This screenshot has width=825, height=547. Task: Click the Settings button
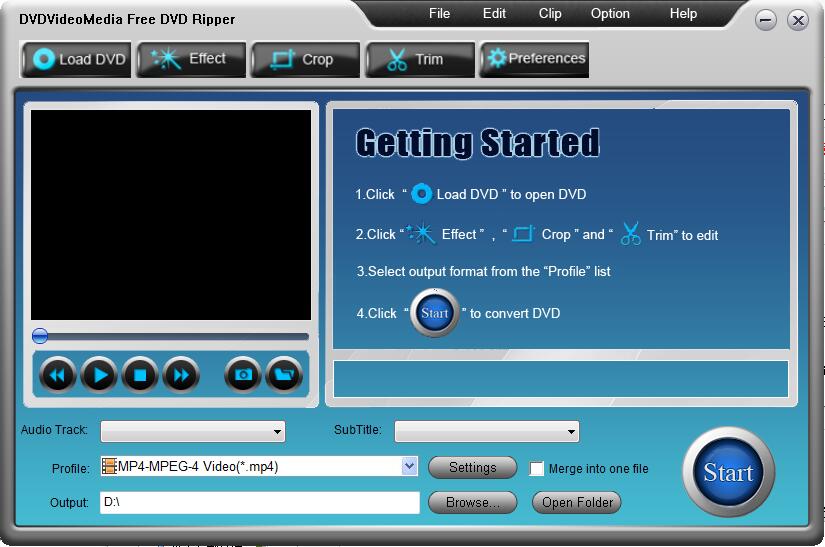pyautogui.click(x=472, y=468)
